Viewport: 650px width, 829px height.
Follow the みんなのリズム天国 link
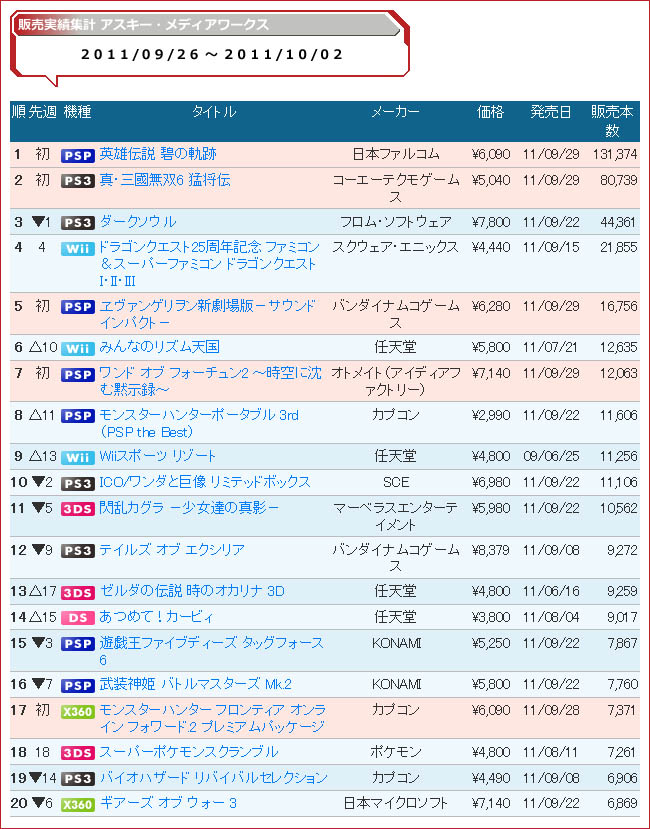[x=159, y=347]
